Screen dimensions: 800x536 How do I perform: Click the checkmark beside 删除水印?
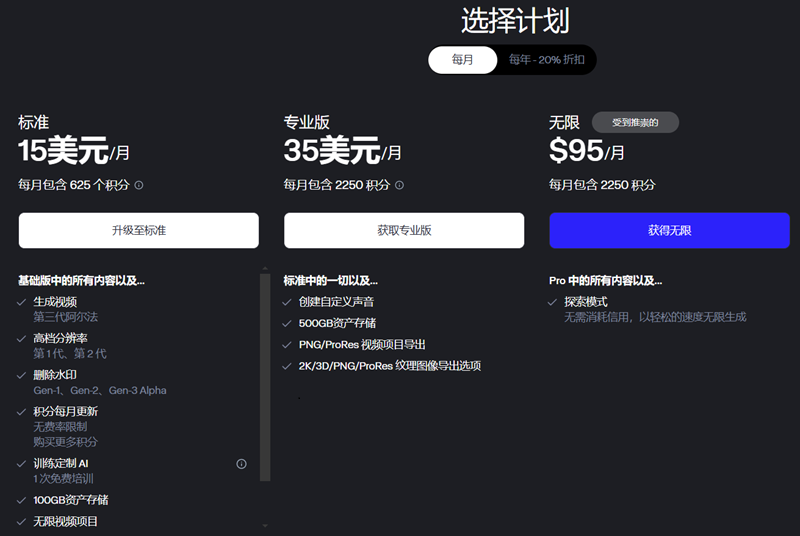(22, 375)
